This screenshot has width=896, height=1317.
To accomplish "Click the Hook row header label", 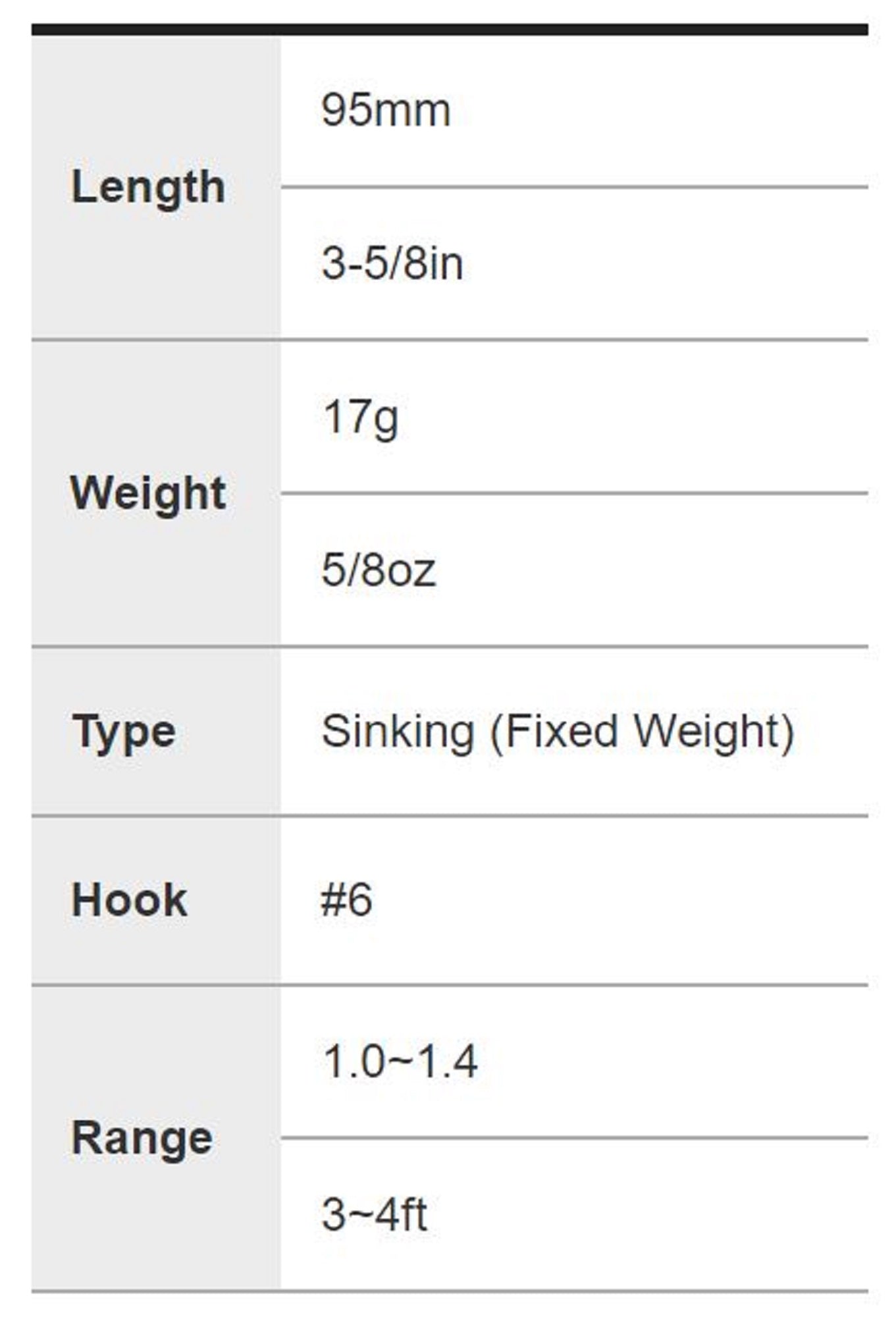I will tap(130, 900).
